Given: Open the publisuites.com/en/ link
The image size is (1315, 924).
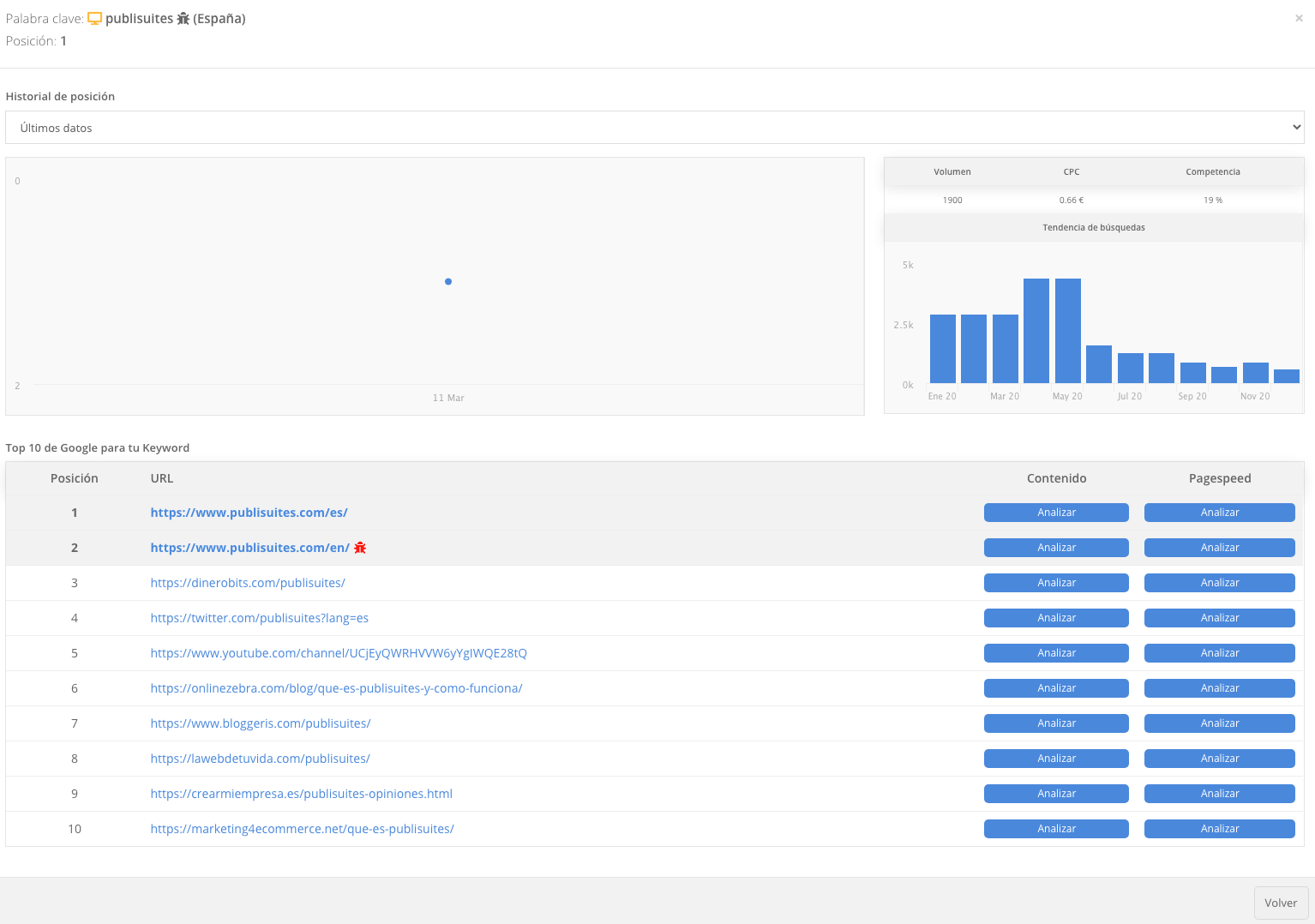Looking at the screenshot, I should pyautogui.click(x=249, y=547).
